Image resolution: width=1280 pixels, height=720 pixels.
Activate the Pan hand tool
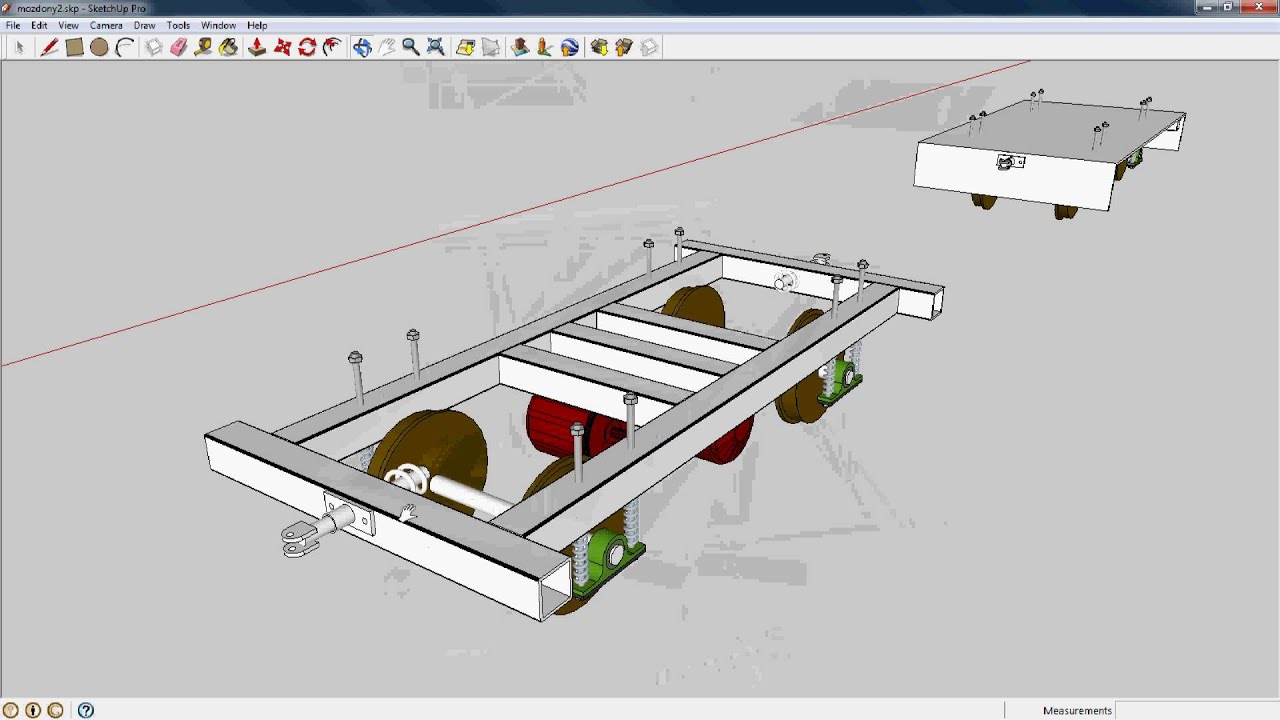point(386,47)
